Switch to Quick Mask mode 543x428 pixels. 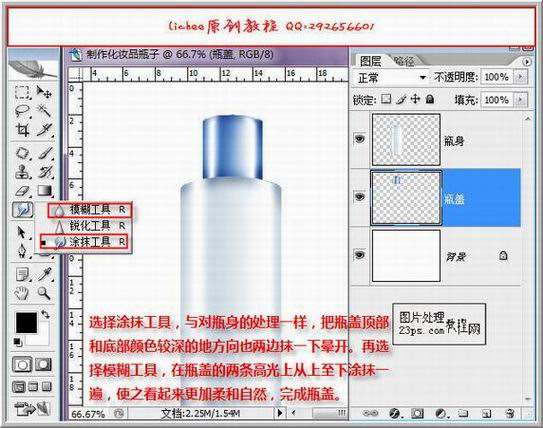click(x=43, y=364)
